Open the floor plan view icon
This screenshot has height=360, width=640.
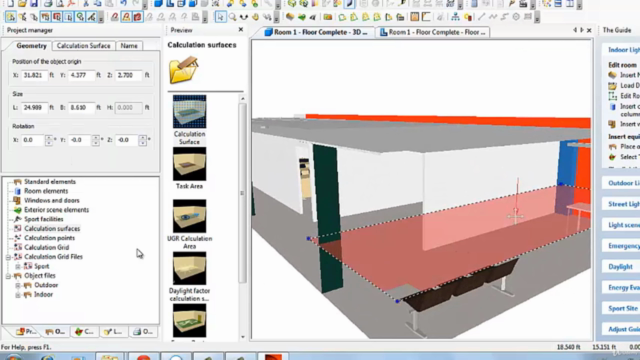tap(170, 4)
